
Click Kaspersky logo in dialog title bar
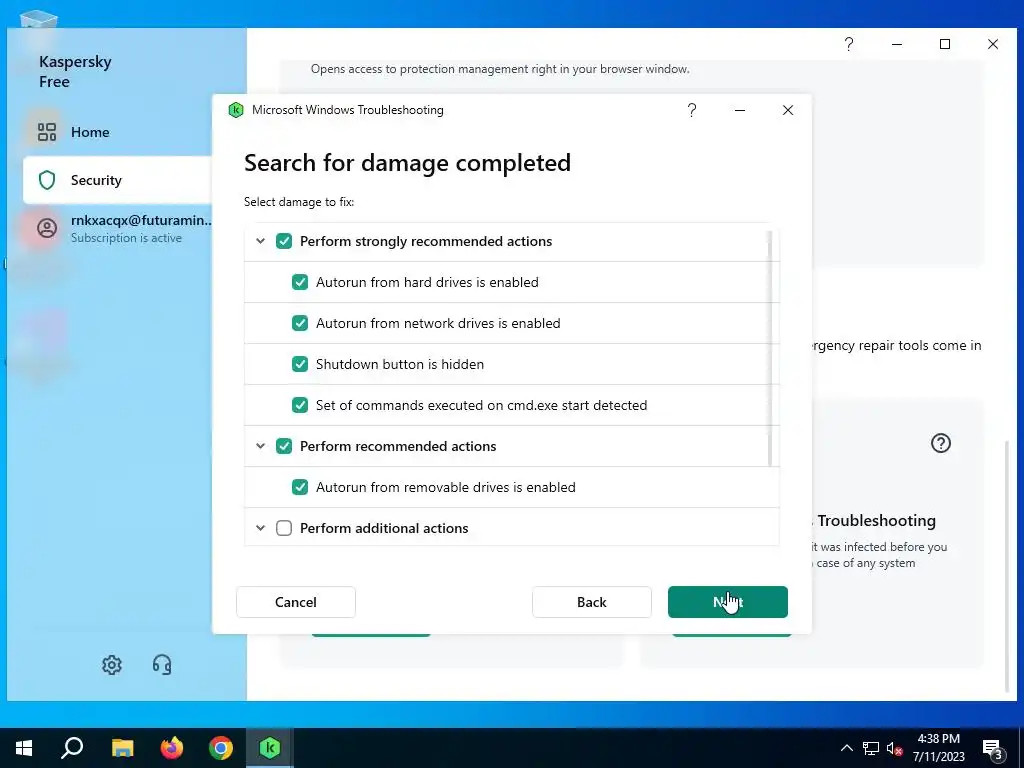pyautogui.click(x=236, y=110)
